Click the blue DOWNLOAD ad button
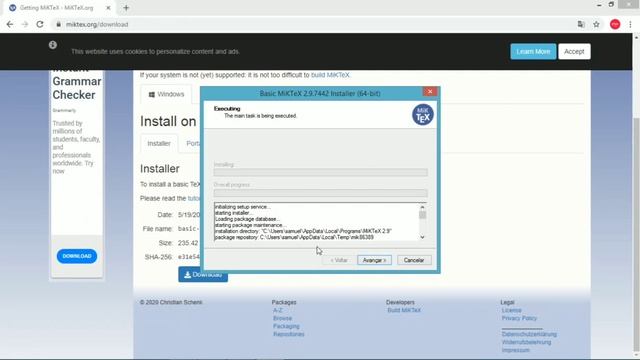 pyautogui.click(x=77, y=256)
